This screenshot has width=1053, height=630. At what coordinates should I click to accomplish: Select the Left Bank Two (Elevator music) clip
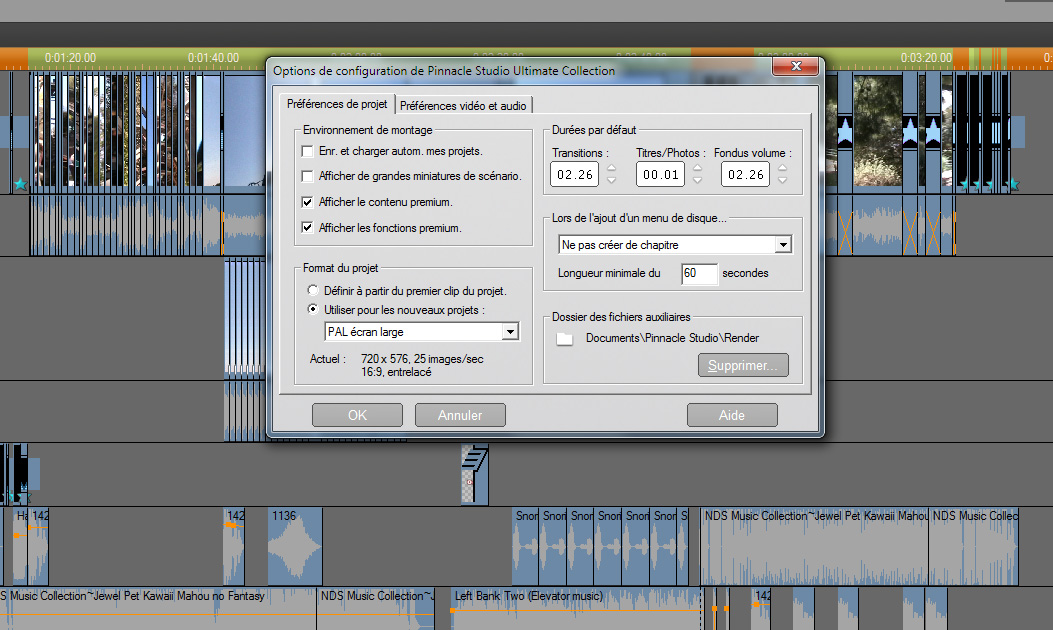click(578, 609)
